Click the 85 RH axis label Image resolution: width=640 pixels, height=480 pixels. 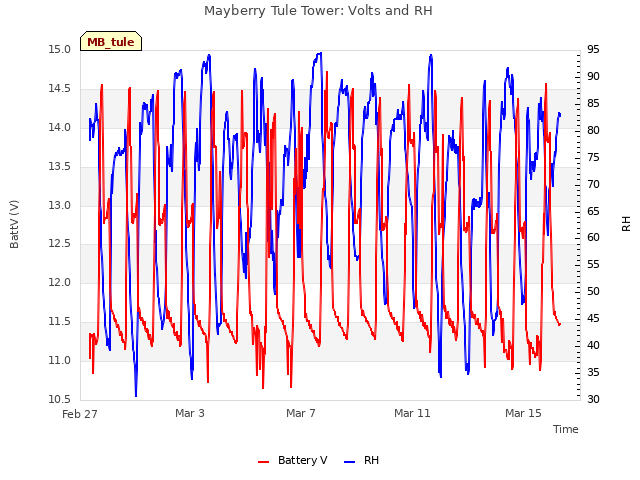(593, 103)
